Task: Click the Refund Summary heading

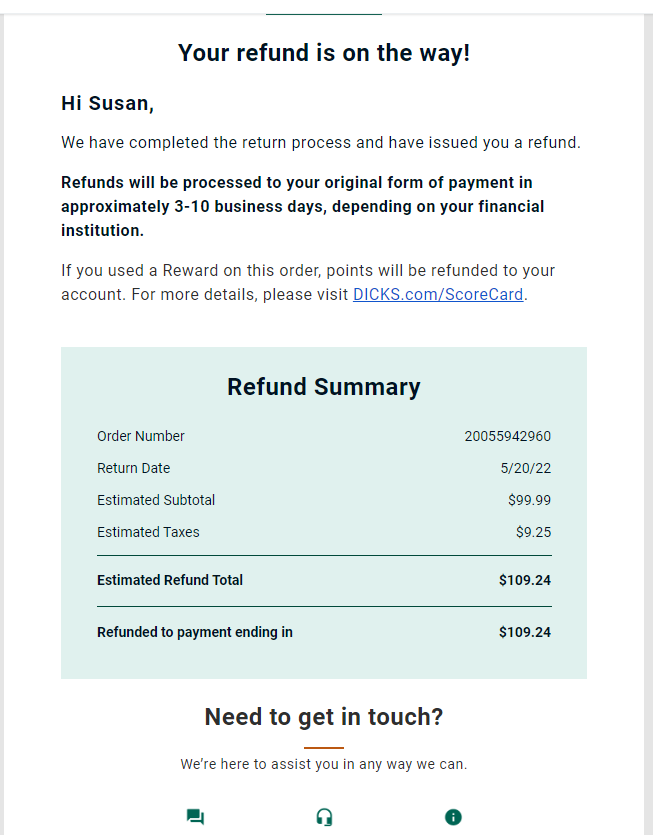Action: pos(324,387)
